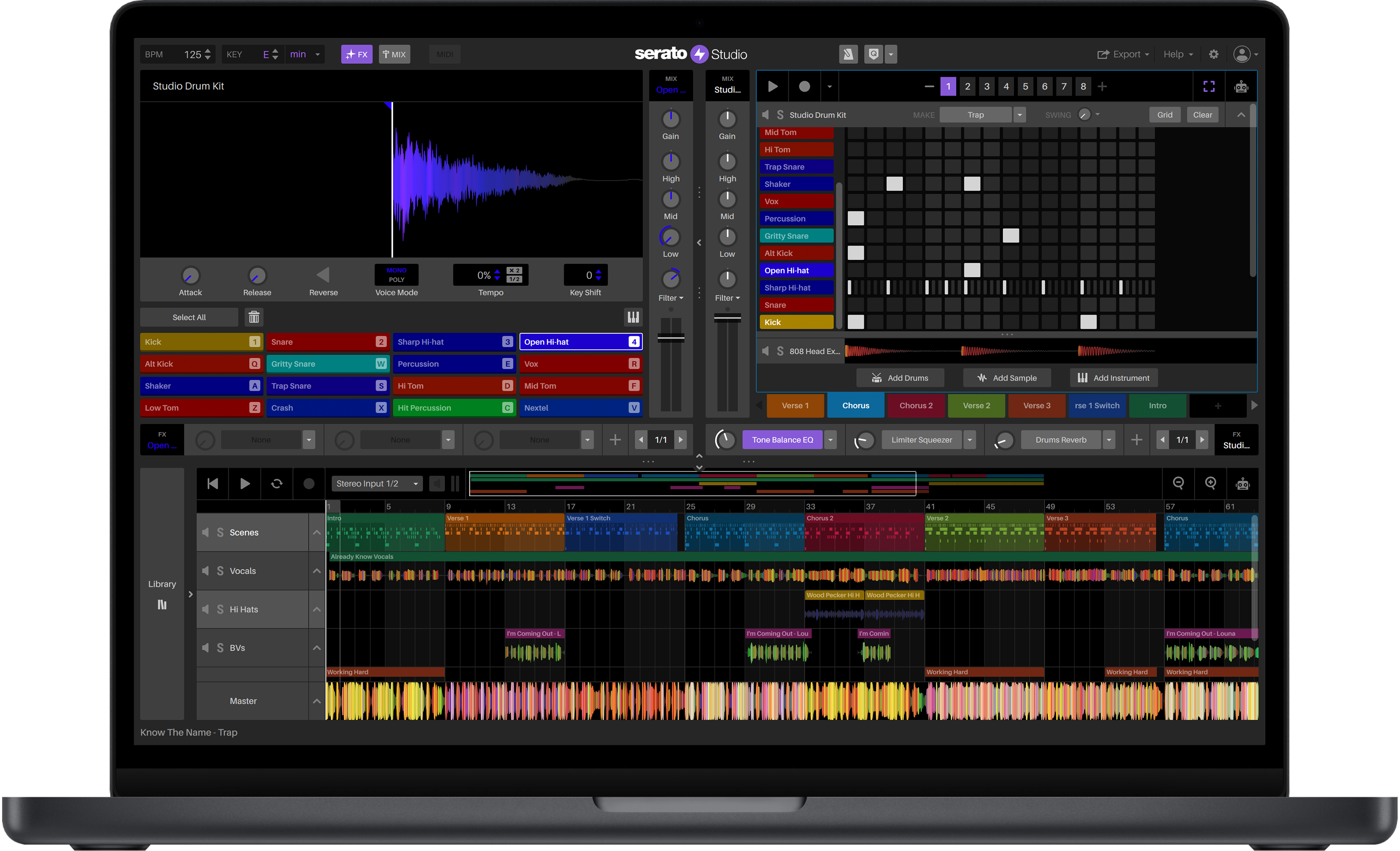The width and height of the screenshot is (1400, 851).
Task: Toggle the MIX panel view
Action: tap(394, 54)
